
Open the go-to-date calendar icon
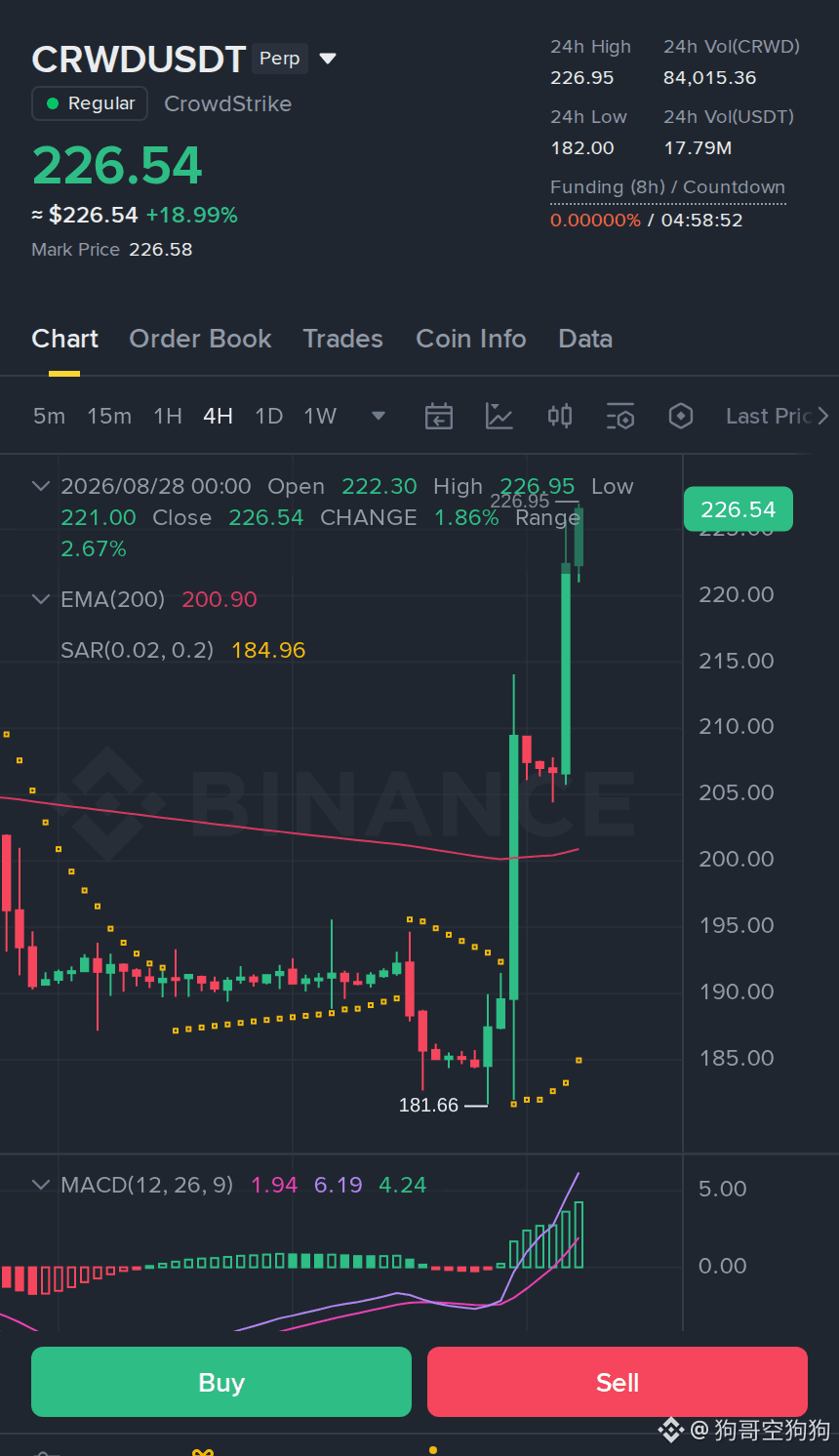click(439, 417)
